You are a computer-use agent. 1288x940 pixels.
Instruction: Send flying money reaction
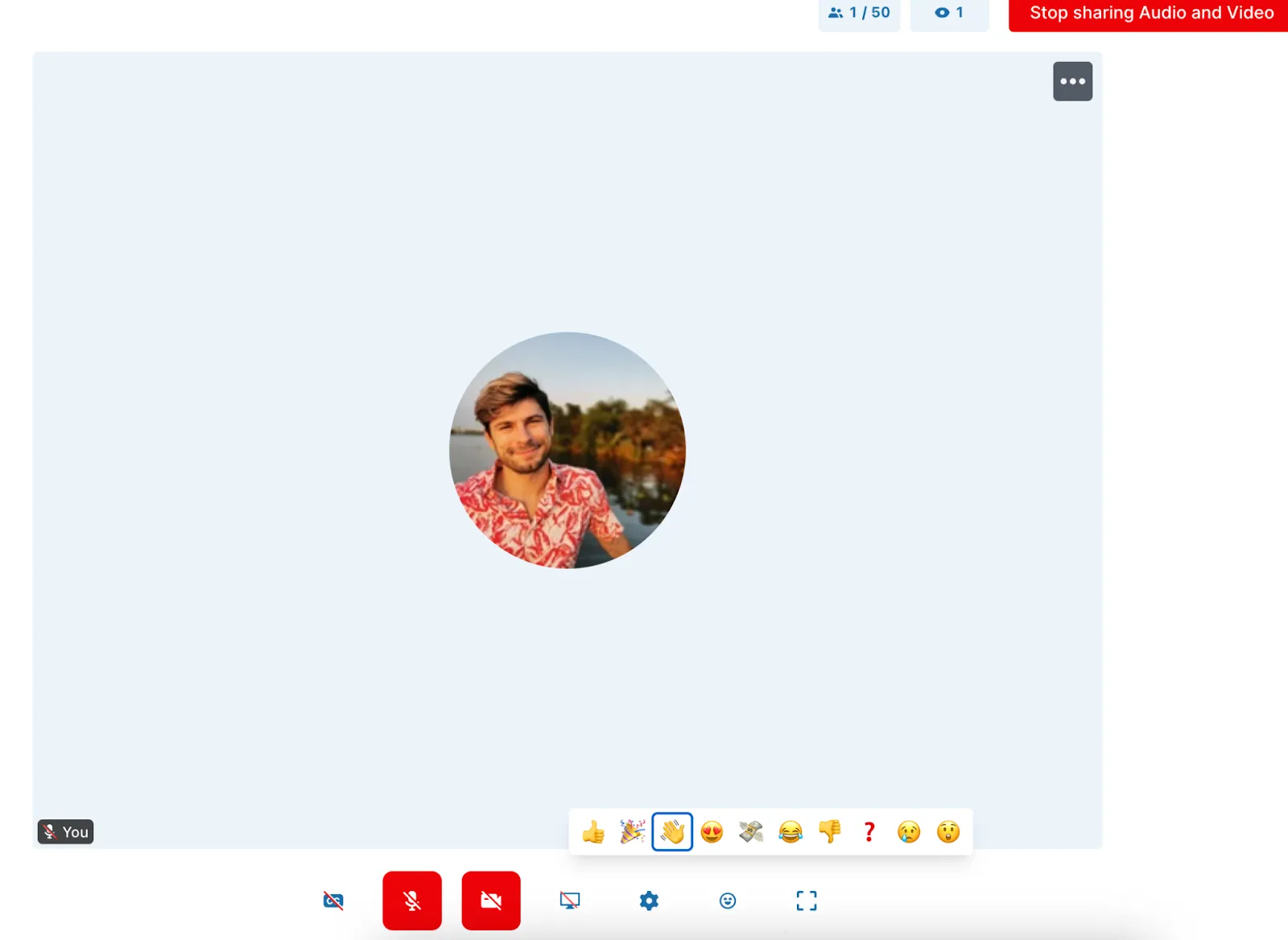click(x=751, y=831)
